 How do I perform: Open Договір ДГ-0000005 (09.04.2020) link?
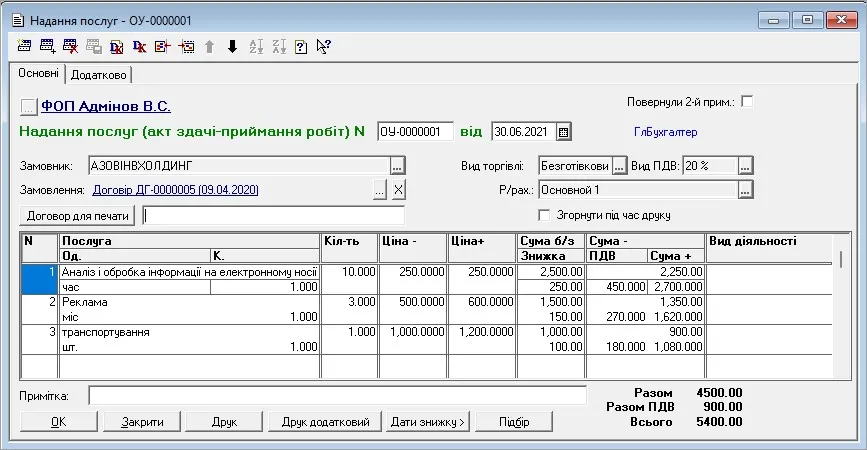point(175,190)
